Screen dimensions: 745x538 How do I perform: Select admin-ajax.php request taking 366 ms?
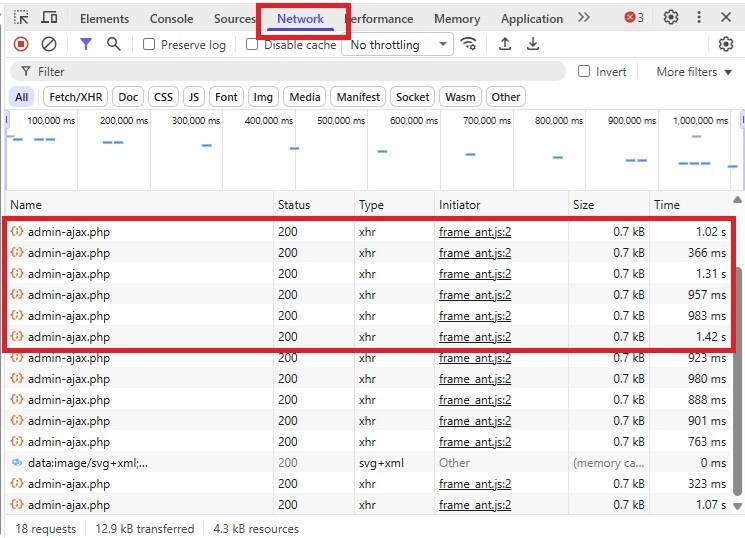tap(369, 253)
